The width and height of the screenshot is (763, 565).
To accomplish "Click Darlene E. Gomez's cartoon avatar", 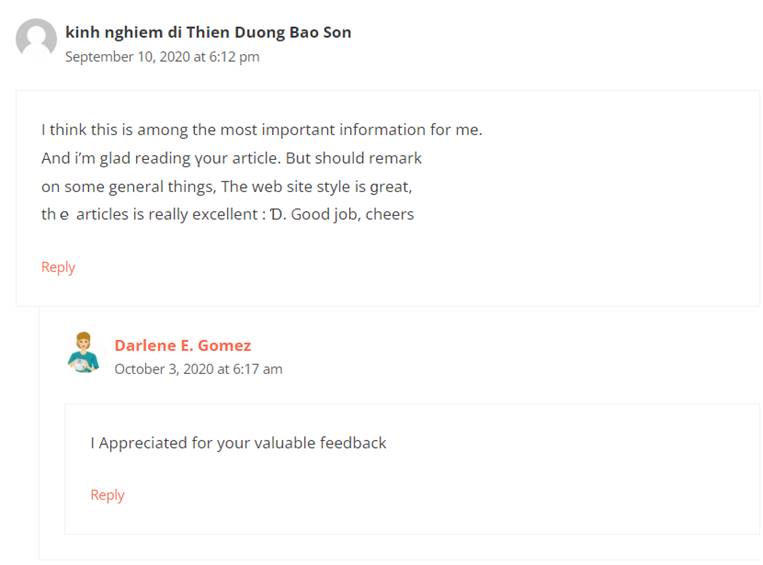I will (83, 352).
